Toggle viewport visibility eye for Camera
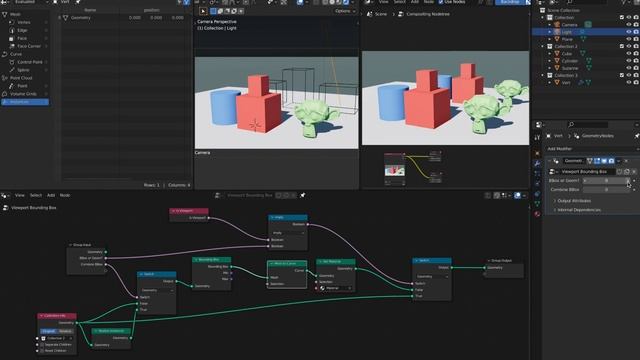The image size is (640, 360). click(629, 25)
